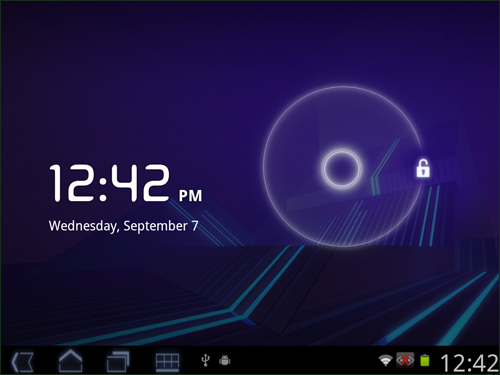This screenshot has width=500, height=375.
Task: Go to the Home screen icon
Action: (x=71, y=361)
